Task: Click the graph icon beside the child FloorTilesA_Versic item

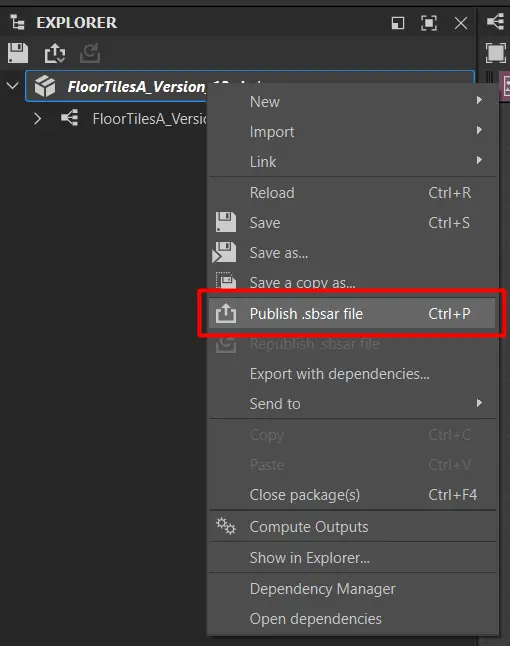Action: pyautogui.click(x=70, y=118)
